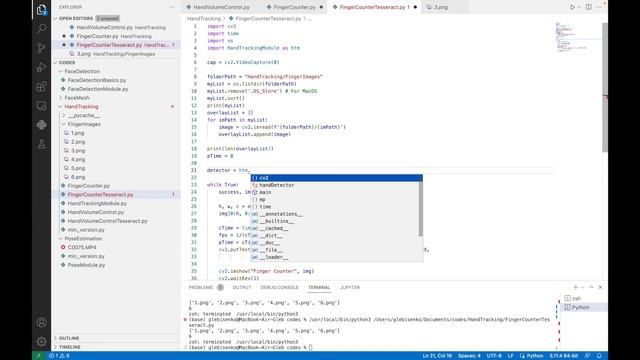Open the Manage gear settings
The image size is (640, 360).
41,341
